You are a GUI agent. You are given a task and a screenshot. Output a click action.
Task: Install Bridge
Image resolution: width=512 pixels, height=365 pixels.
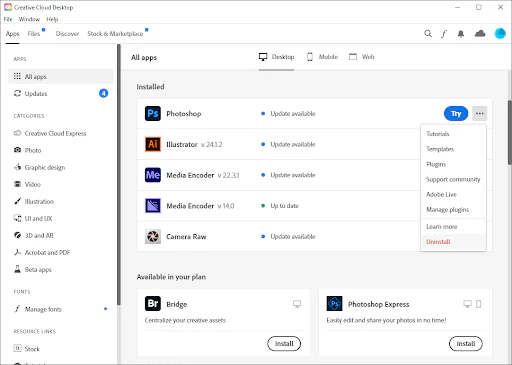[x=284, y=343]
